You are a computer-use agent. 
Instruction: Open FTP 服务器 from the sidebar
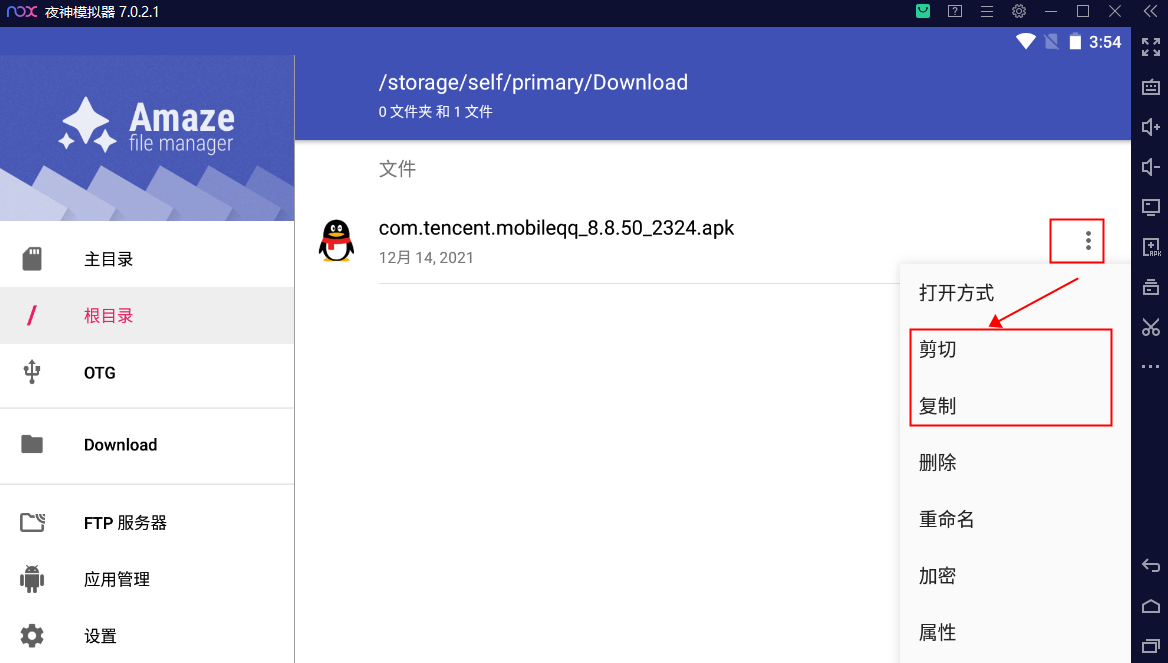pos(147,522)
